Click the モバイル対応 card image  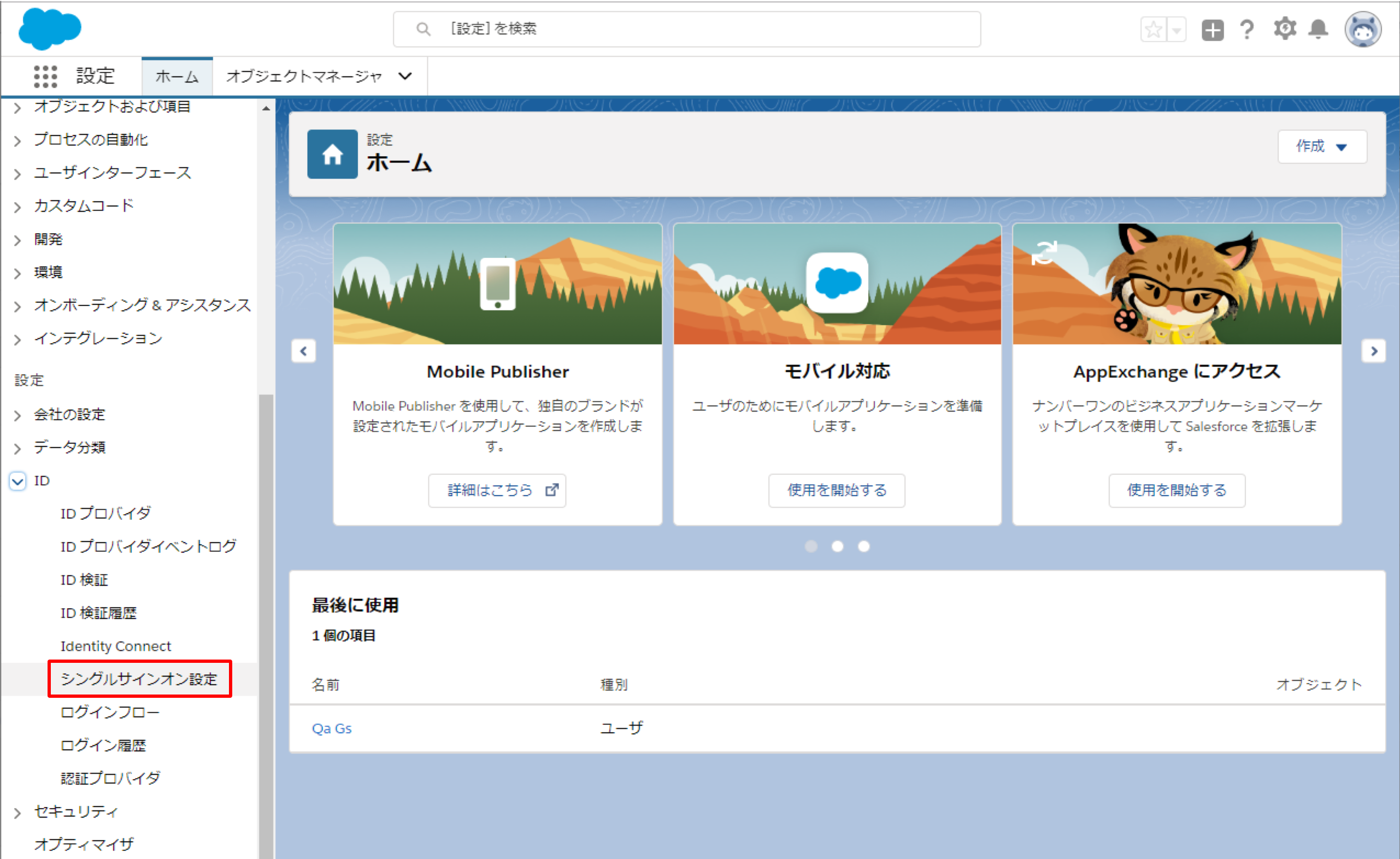pyautogui.click(x=838, y=284)
